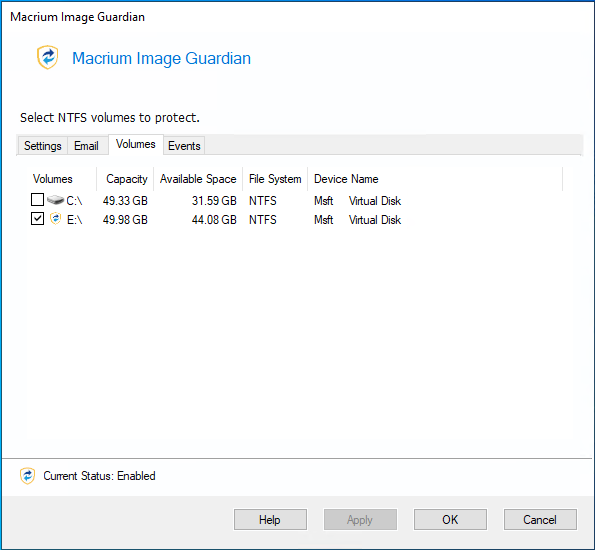
Task: Click the 49.33 GB capacity value
Action: click(x=125, y=201)
